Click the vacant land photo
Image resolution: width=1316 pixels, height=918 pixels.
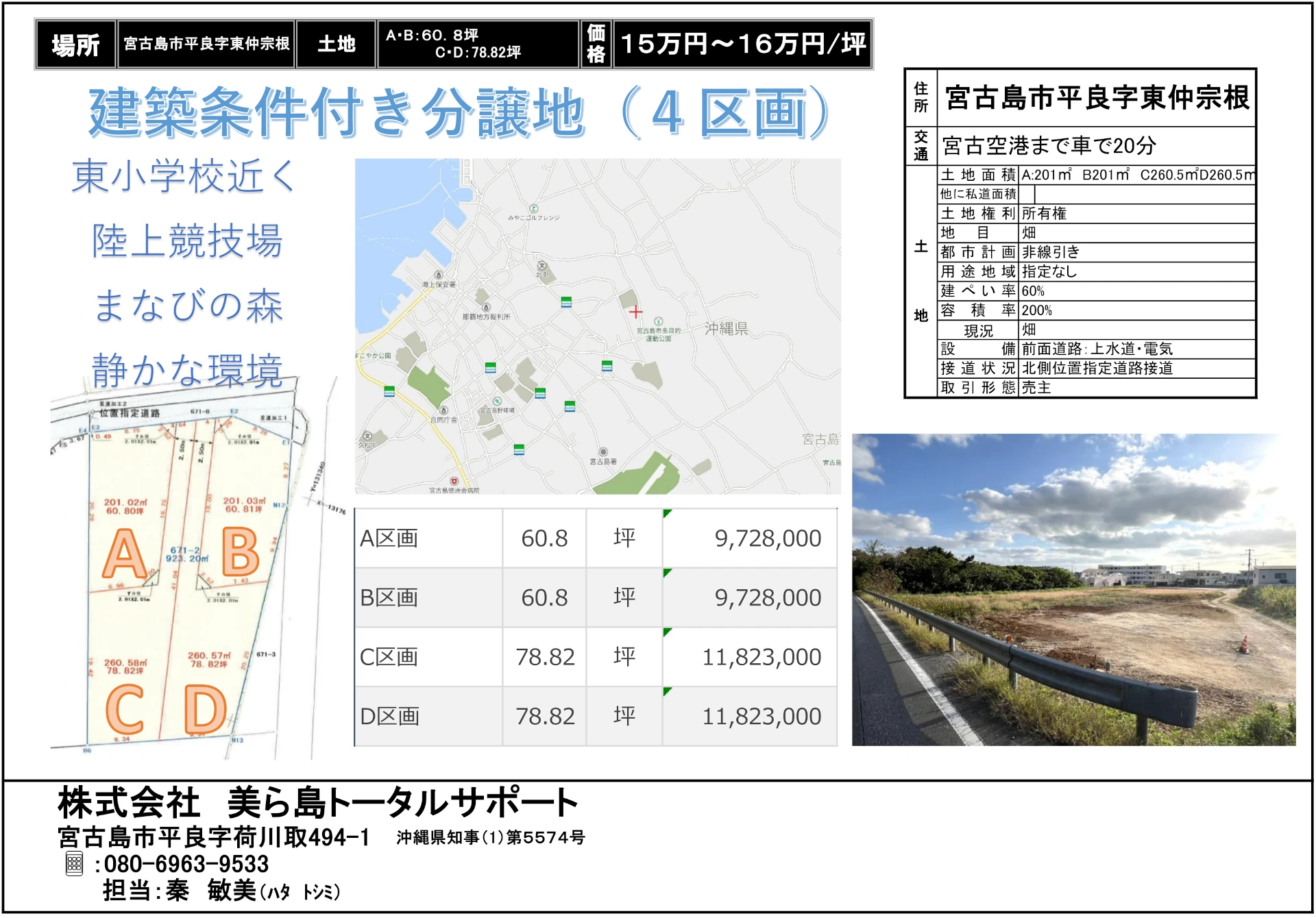coord(1073,590)
